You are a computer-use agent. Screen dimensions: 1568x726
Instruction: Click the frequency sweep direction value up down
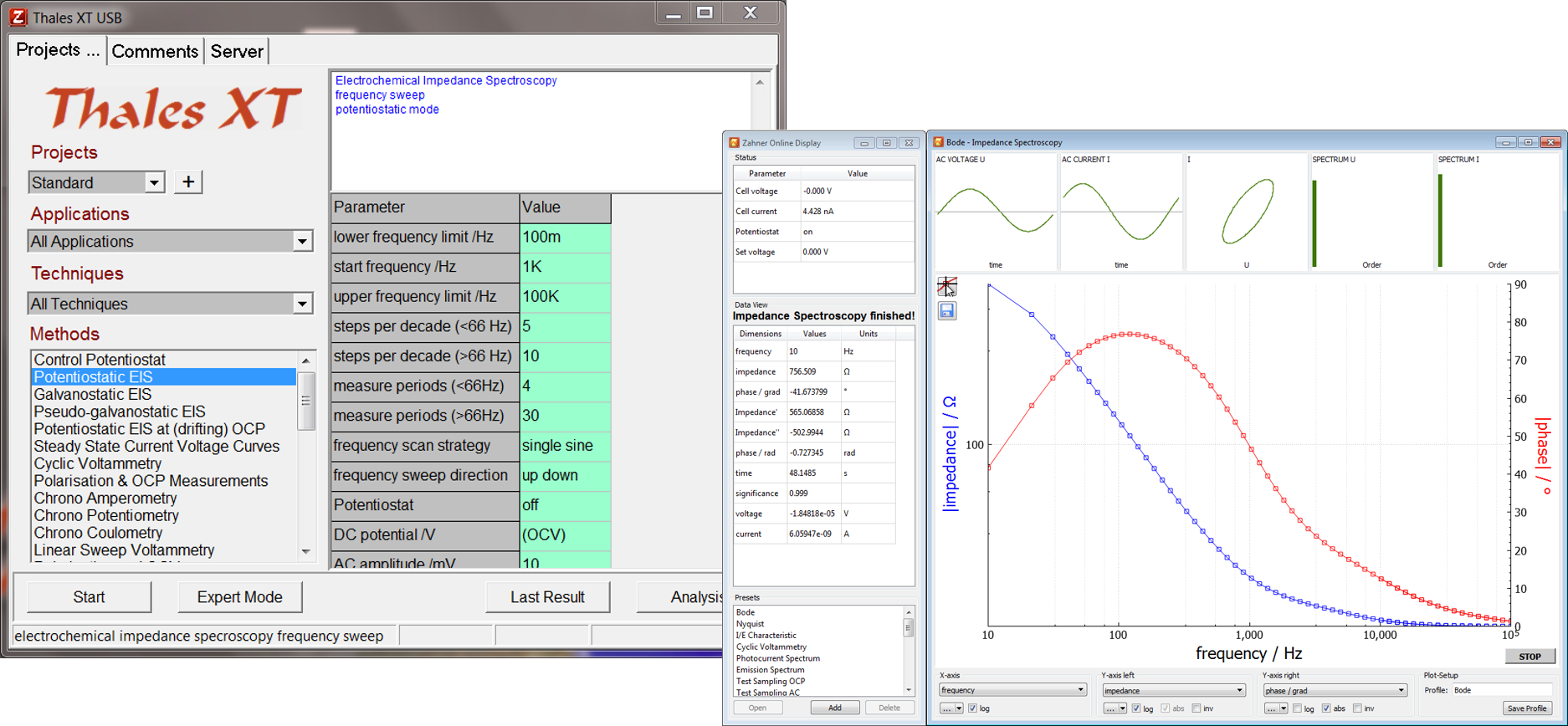pyautogui.click(x=565, y=475)
